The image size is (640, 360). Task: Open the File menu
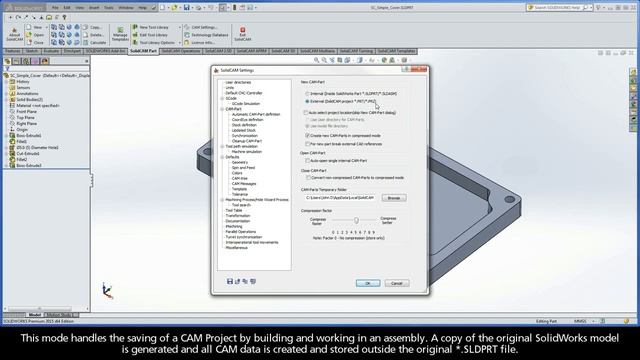(x=55, y=7)
